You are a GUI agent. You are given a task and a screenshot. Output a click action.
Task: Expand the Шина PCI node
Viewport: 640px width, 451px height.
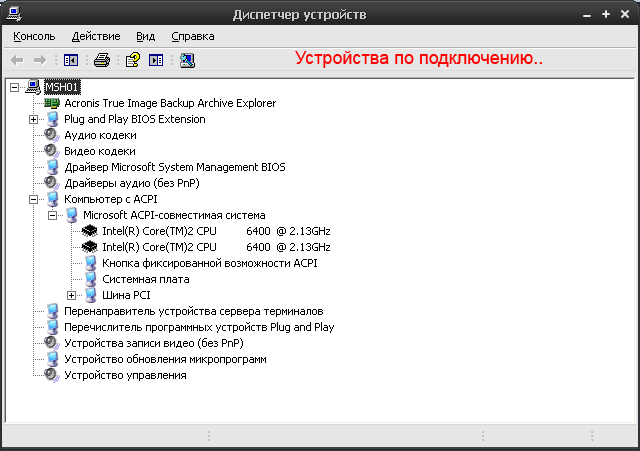[71, 295]
